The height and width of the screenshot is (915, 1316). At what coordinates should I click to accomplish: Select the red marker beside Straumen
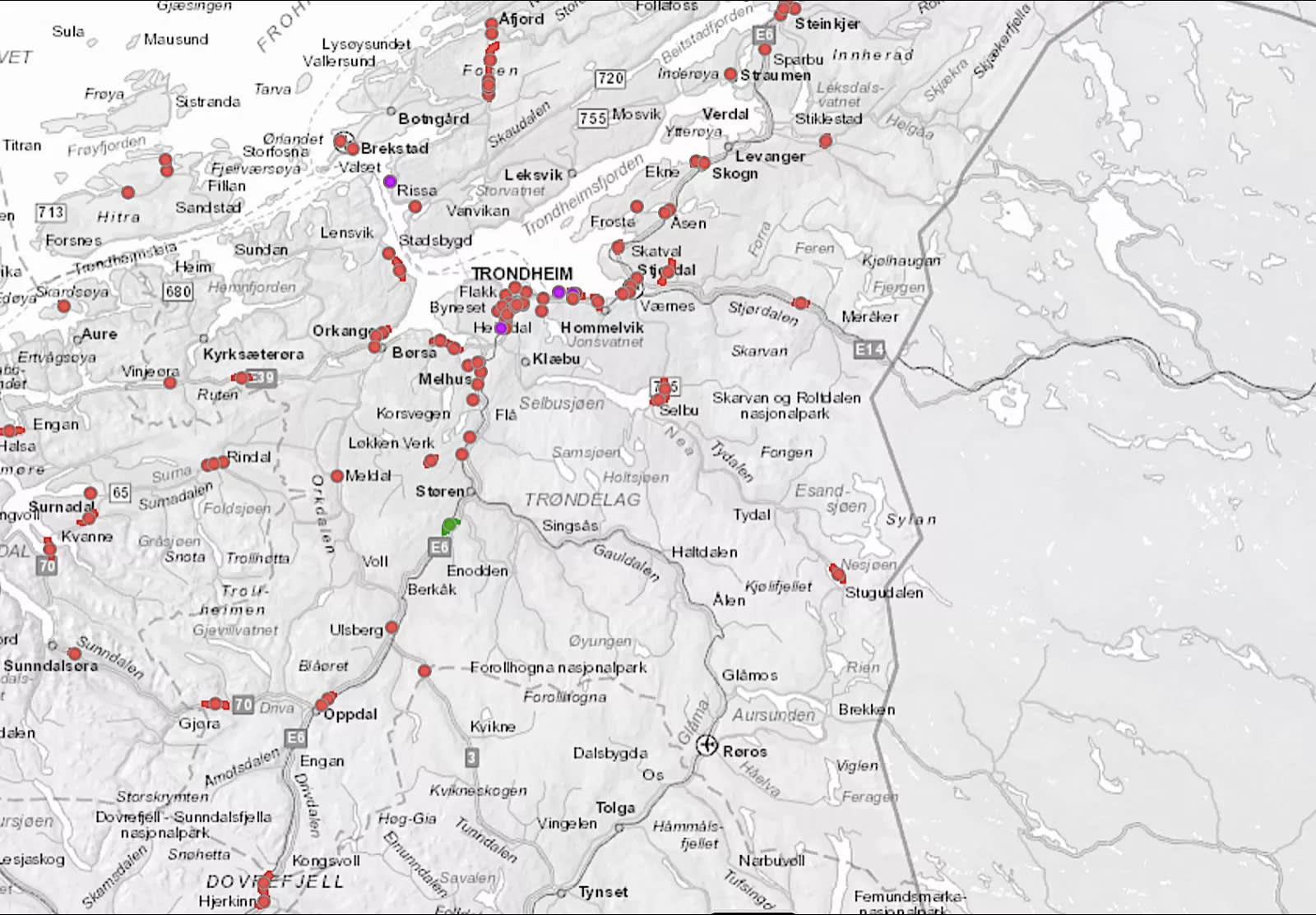pos(730,74)
